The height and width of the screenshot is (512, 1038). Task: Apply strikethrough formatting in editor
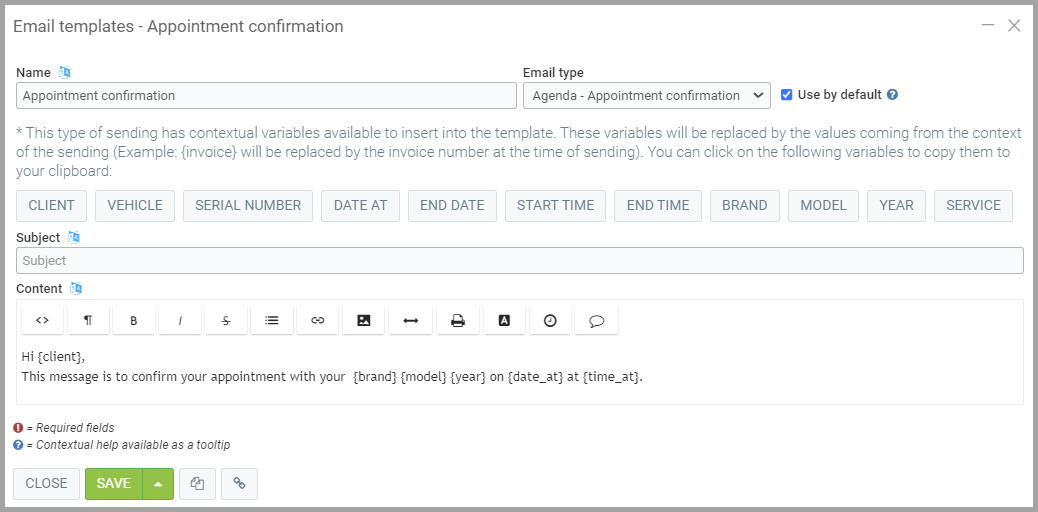pyautogui.click(x=226, y=320)
